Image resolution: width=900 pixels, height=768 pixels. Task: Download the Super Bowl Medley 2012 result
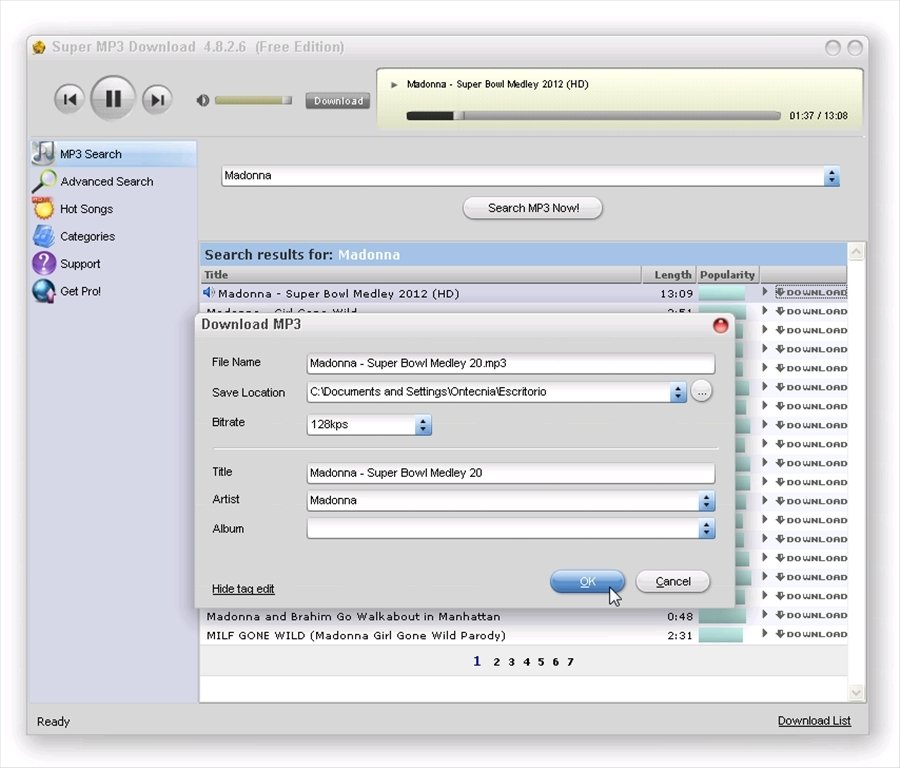coord(811,292)
